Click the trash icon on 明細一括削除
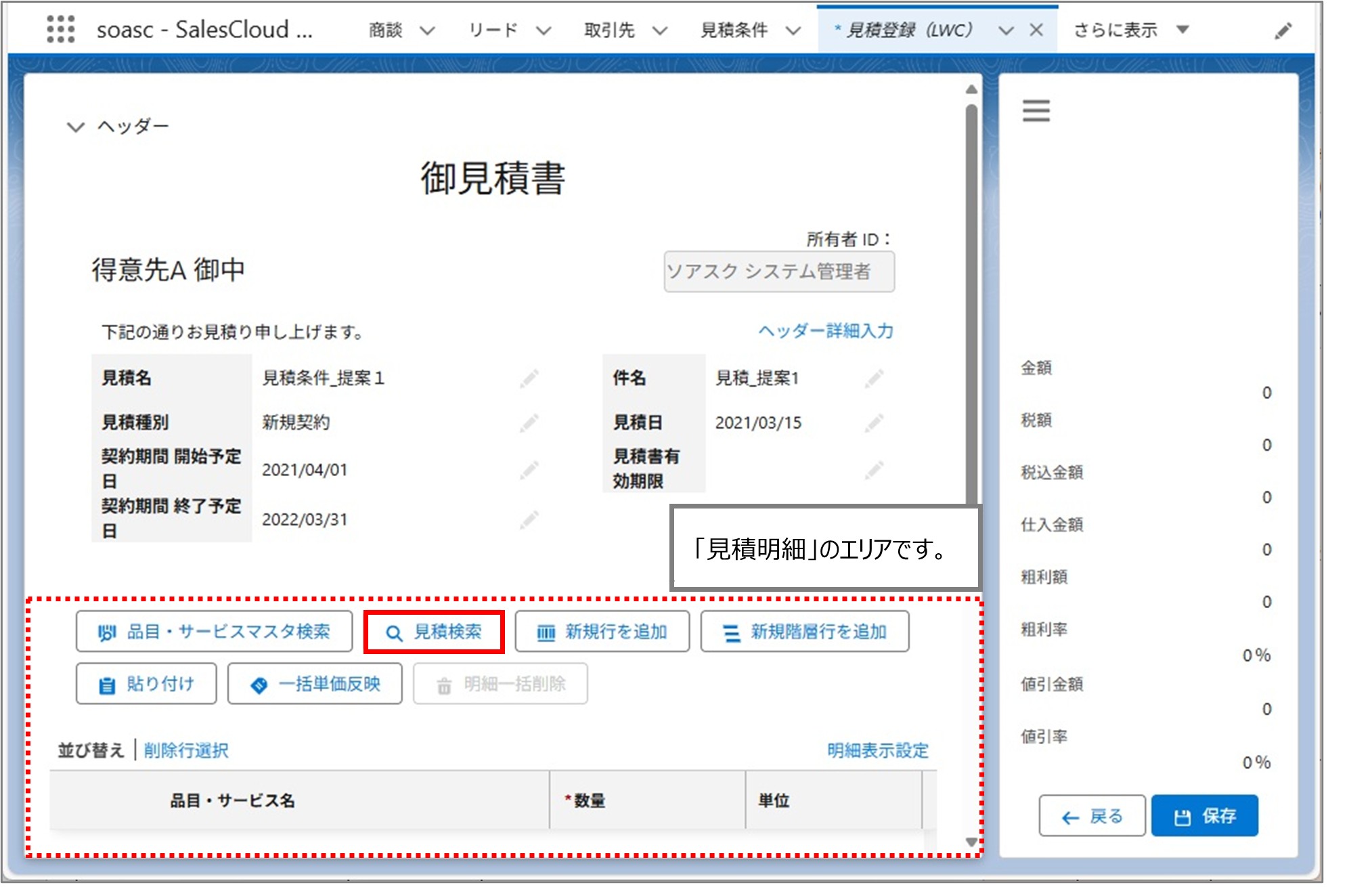This screenshot has height=887, width=1372. pos(443,684)
